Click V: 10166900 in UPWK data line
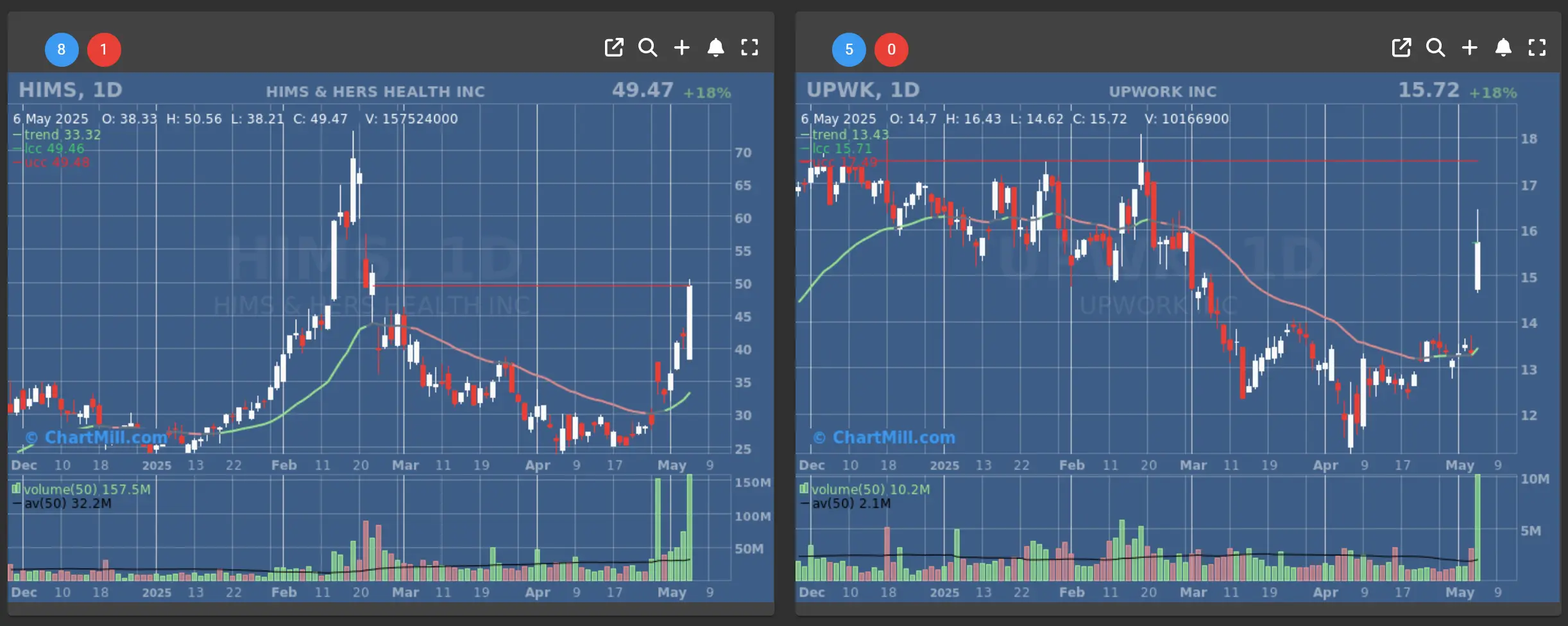The width and height of the screenshot is (1568, 626). point(1186,119)
